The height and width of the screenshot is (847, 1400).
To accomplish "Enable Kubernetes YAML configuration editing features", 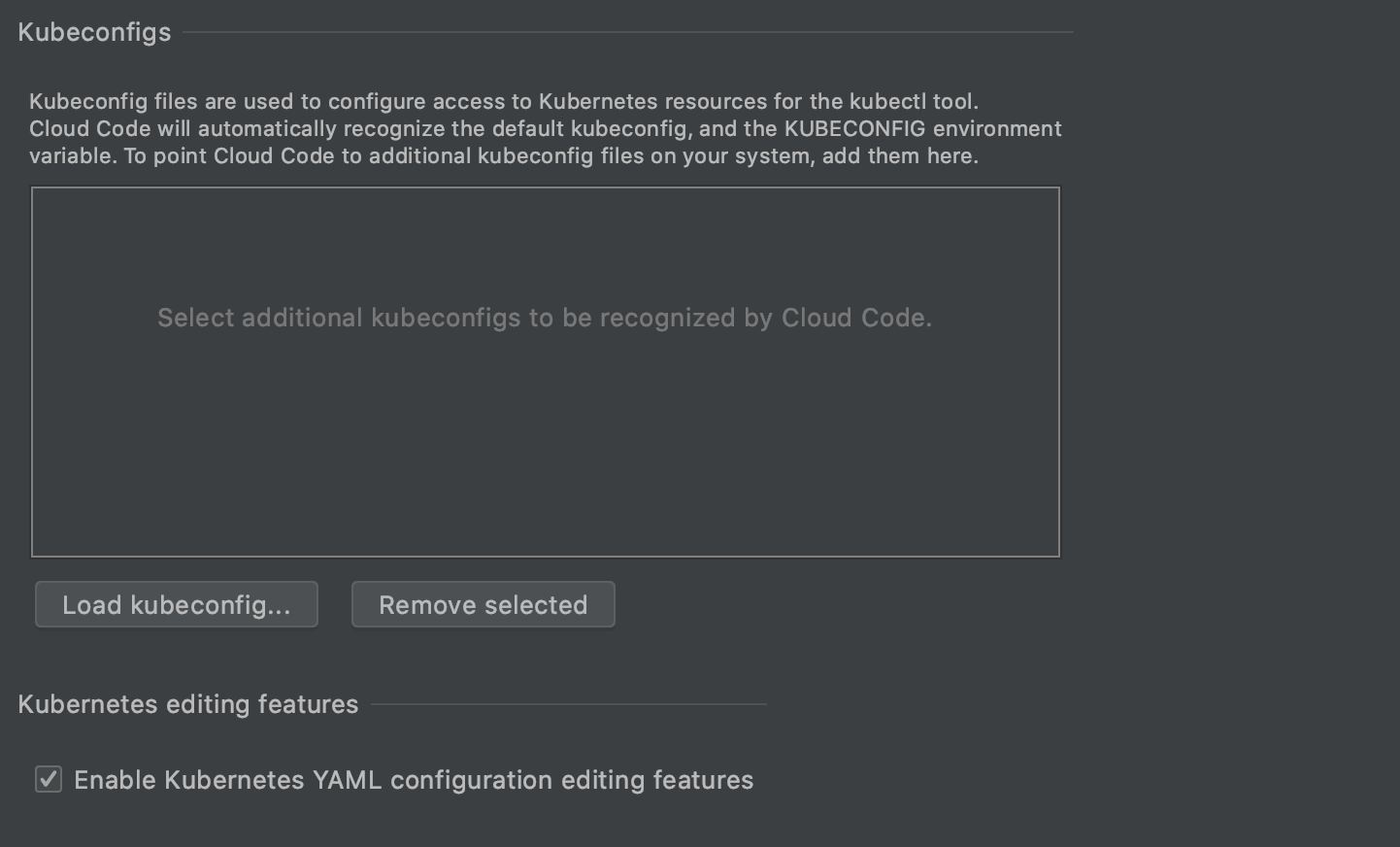I will point(49,779).
